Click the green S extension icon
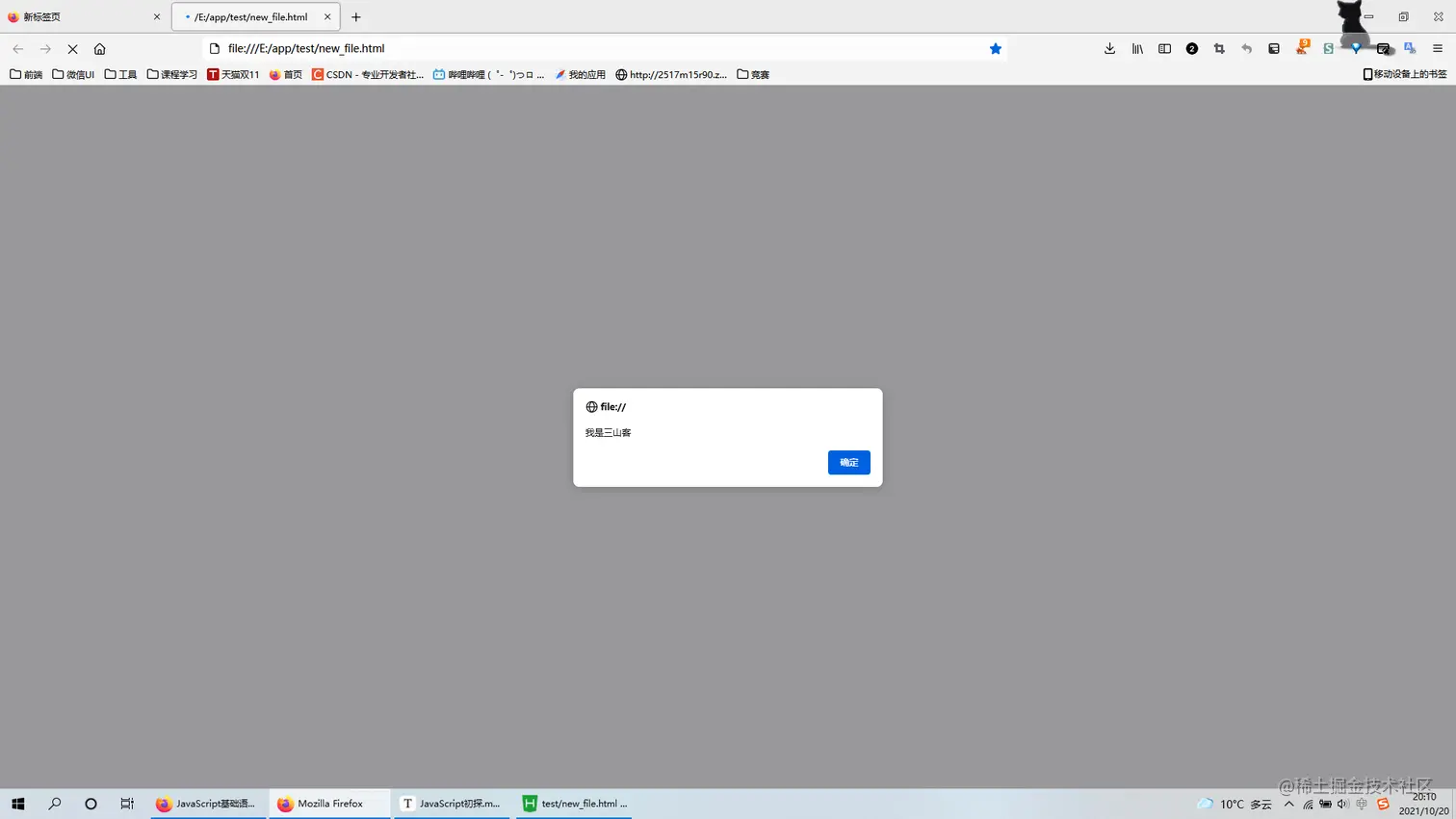The image size is (1456, 819). point(1328,48)
